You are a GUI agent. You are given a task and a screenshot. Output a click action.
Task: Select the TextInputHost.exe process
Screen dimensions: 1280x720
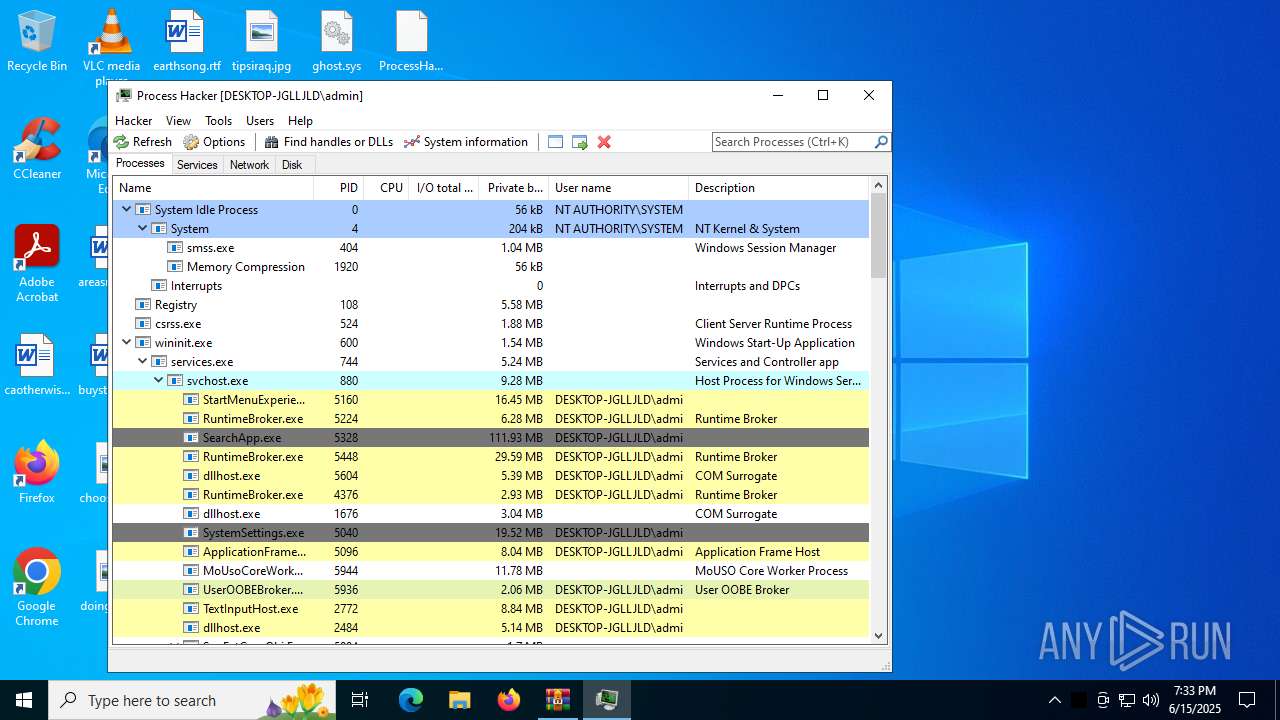[491, 609]
